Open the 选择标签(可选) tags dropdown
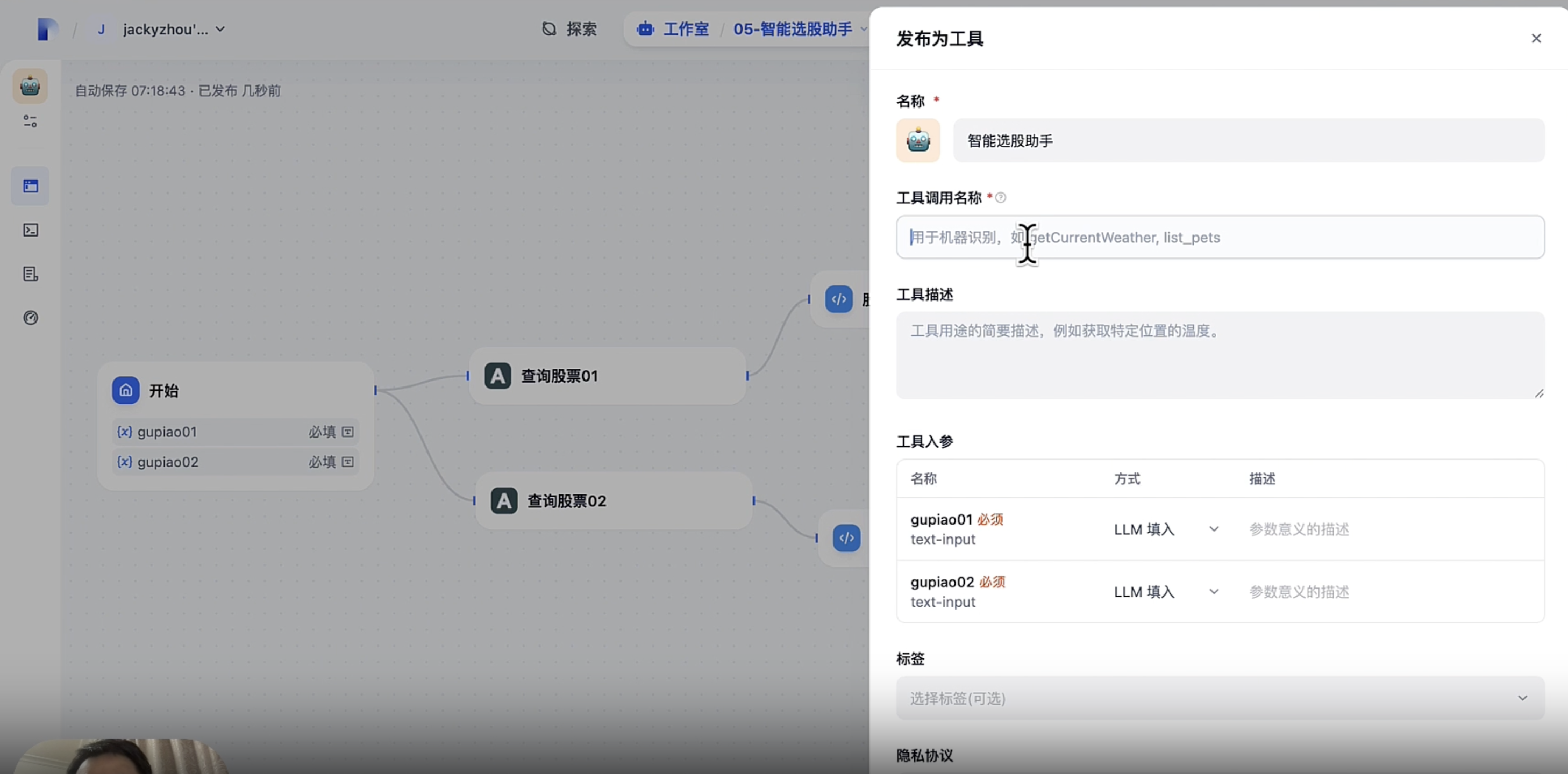 click(x=1220, y=698)
